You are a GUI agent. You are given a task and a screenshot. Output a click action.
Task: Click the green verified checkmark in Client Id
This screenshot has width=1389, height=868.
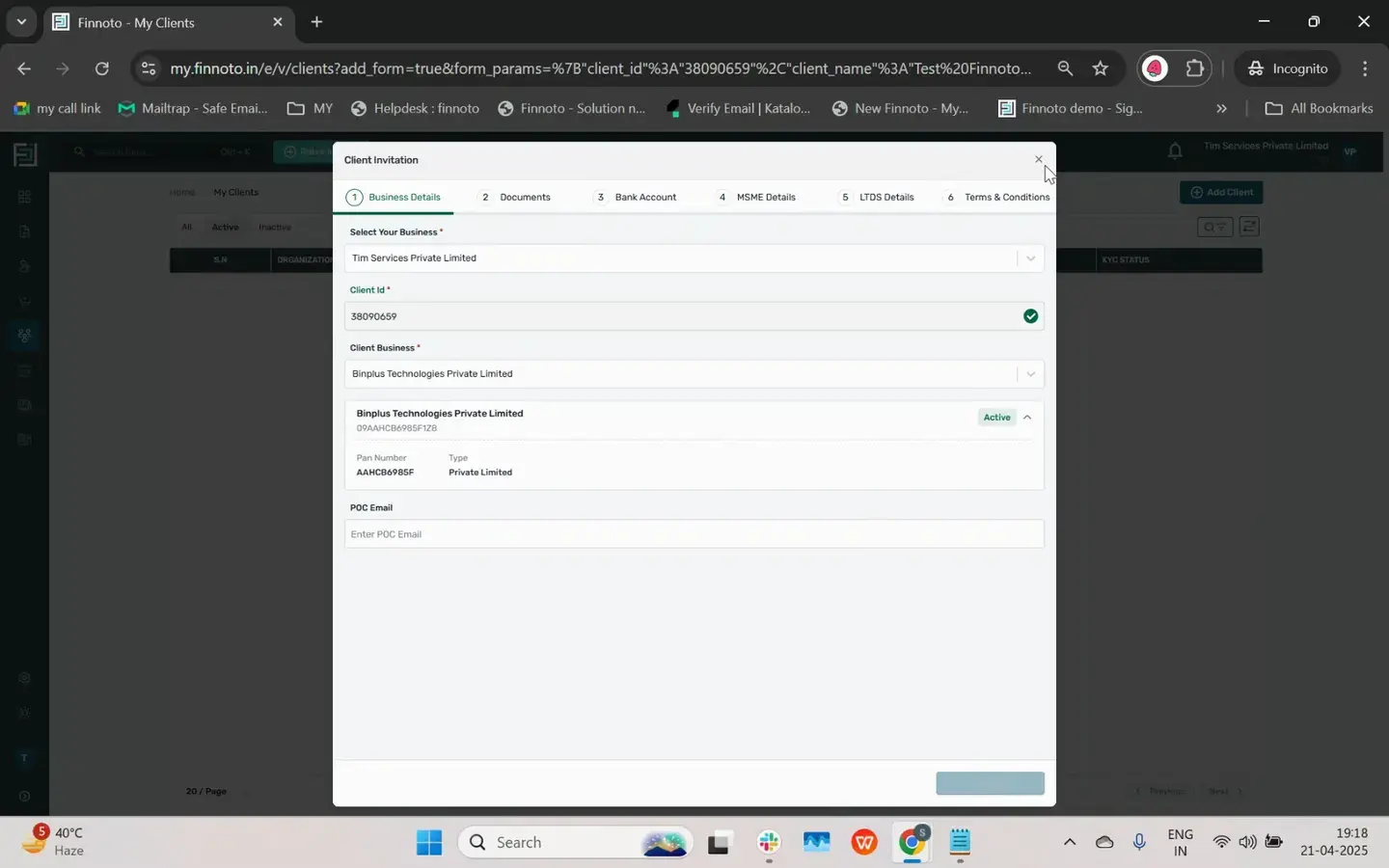pos(1030,316)
